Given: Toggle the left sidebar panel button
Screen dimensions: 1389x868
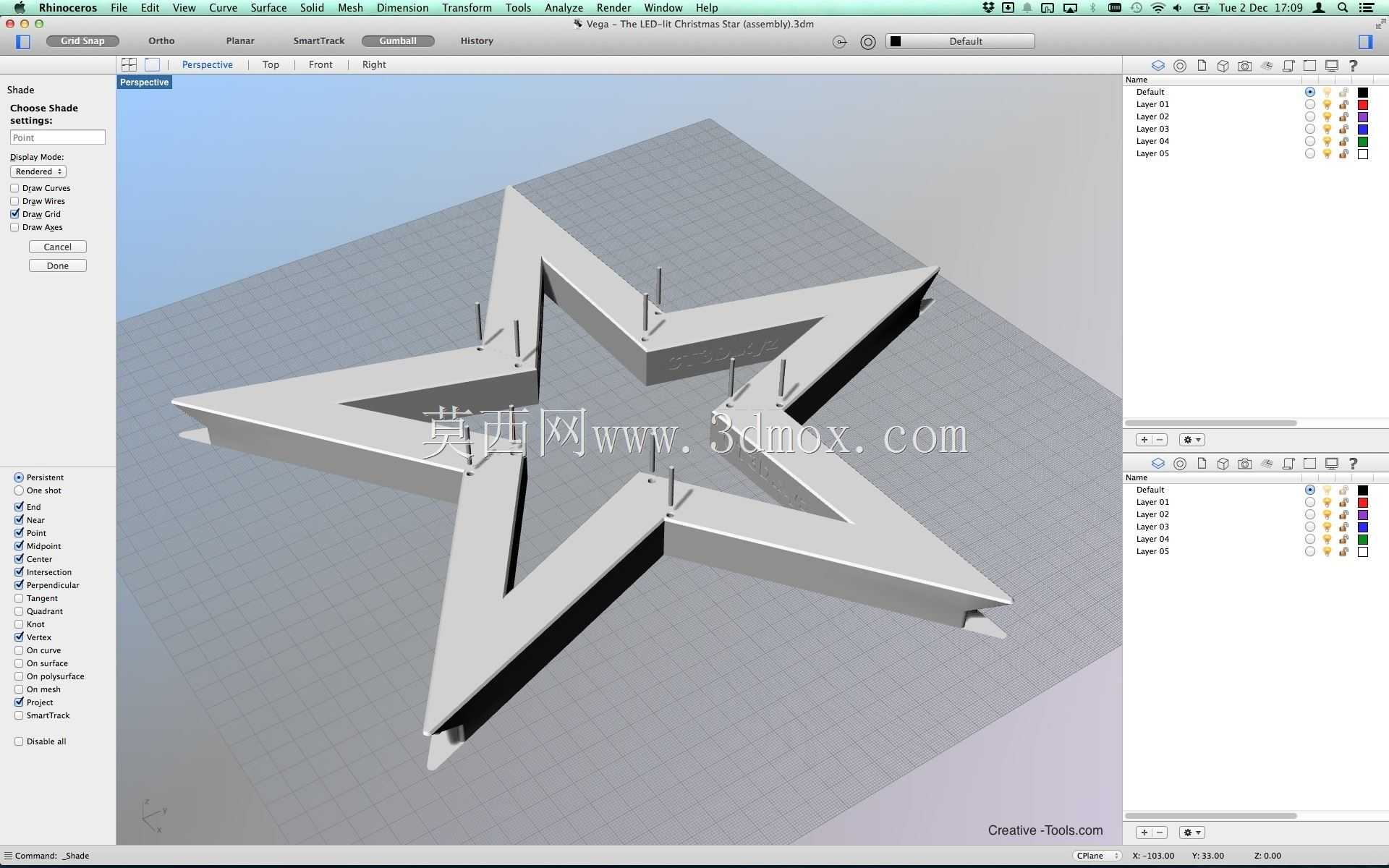Looking at the screenshot, I should (x=23, y=41).
